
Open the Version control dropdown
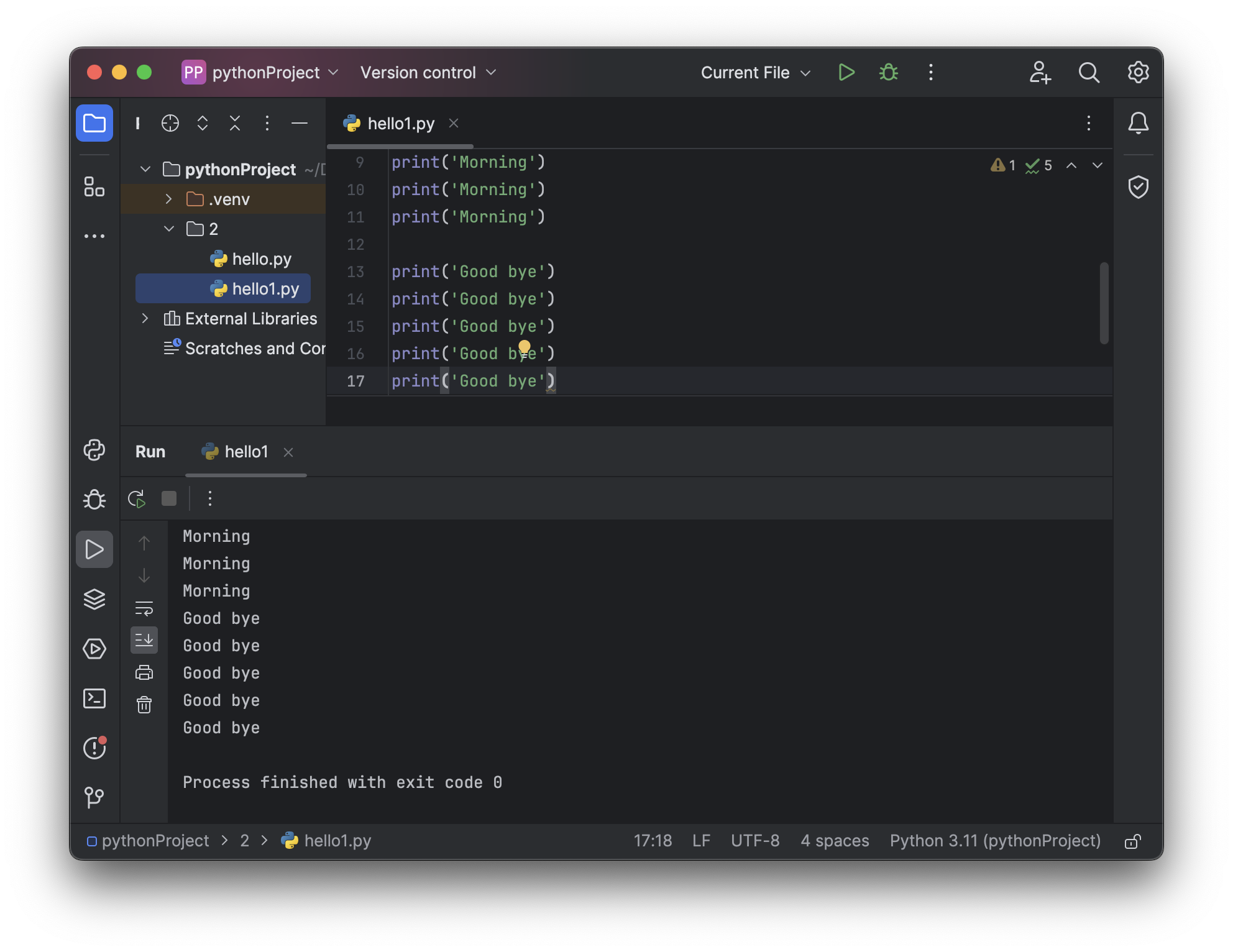[x=428, y=73]
